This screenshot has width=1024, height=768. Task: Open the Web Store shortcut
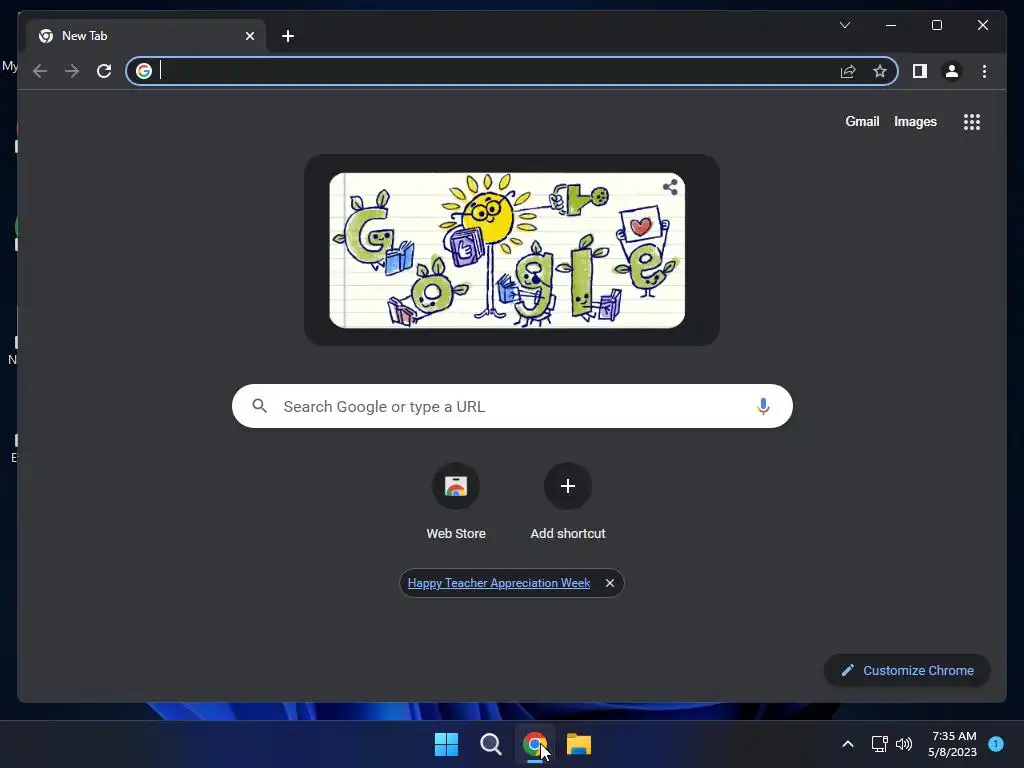(456, 502)
